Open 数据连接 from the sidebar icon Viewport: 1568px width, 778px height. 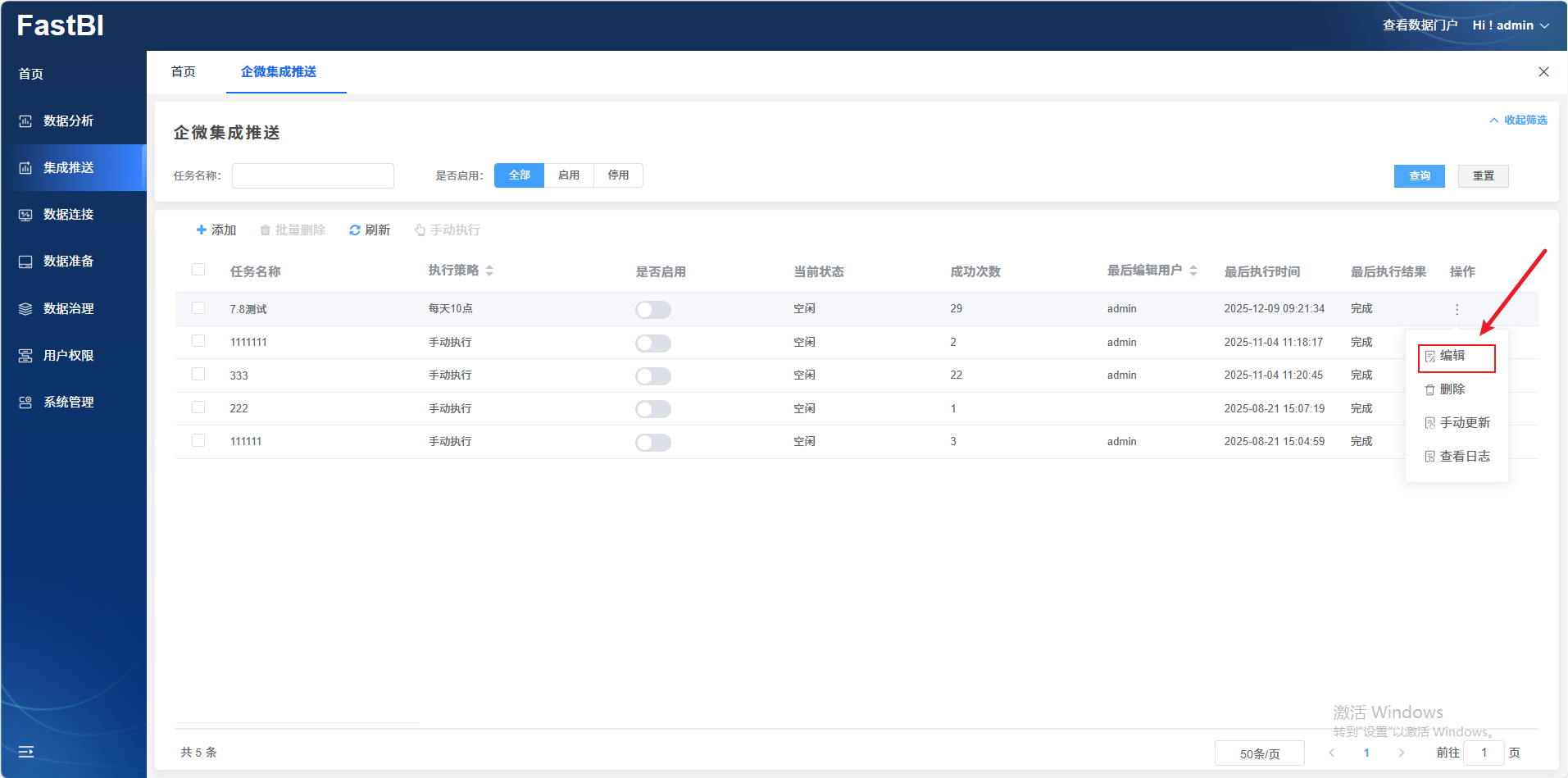pyautogui.click(x=25, y=215)
